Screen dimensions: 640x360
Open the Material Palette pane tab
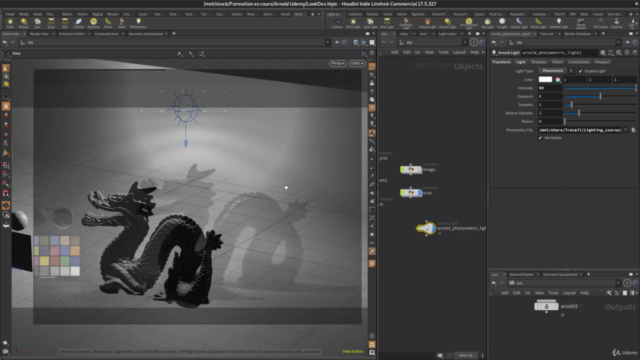tap(521, 274)
